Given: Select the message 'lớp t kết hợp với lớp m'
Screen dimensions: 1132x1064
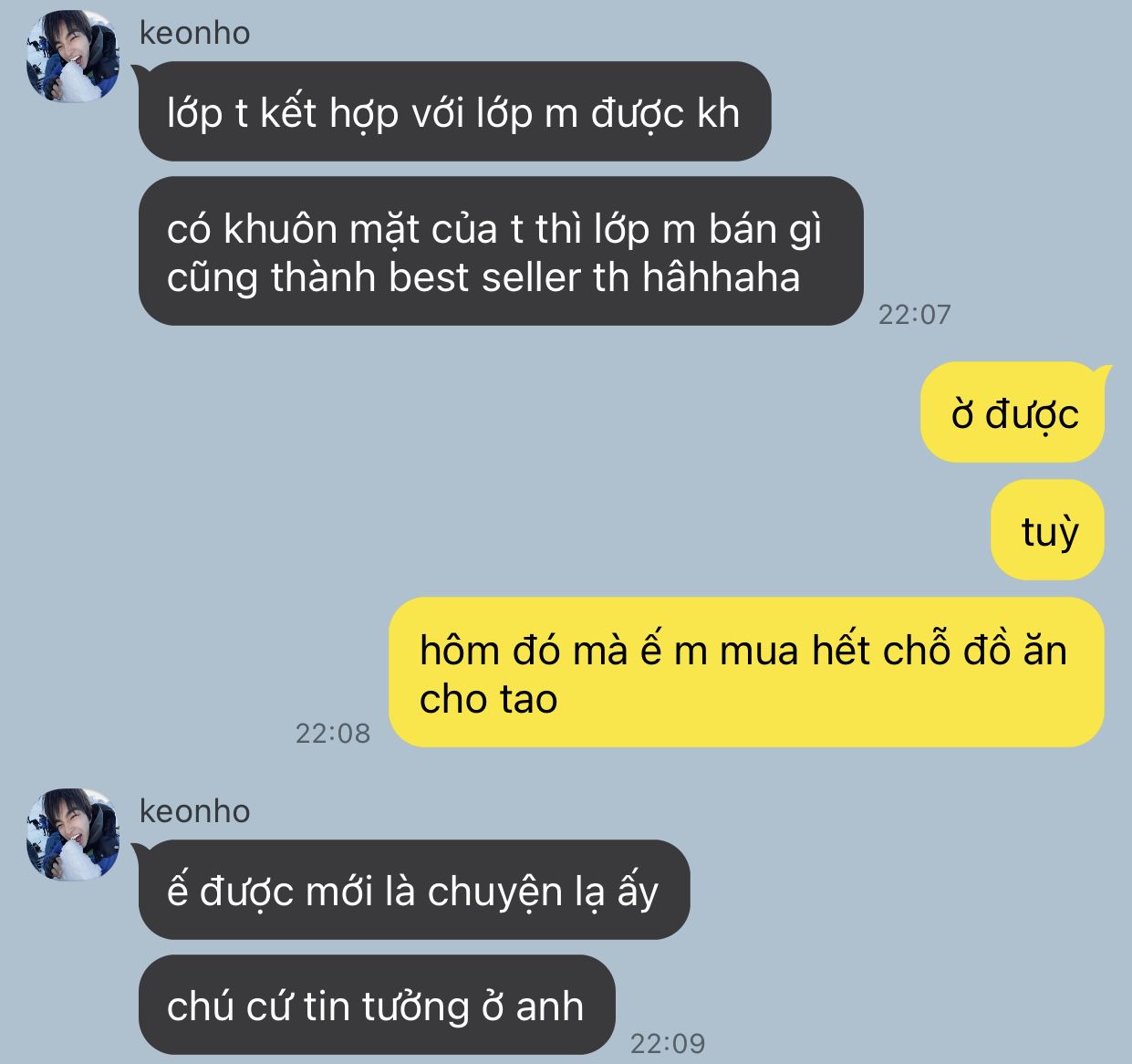Looking at the screenshot, I should coord(454,111).
